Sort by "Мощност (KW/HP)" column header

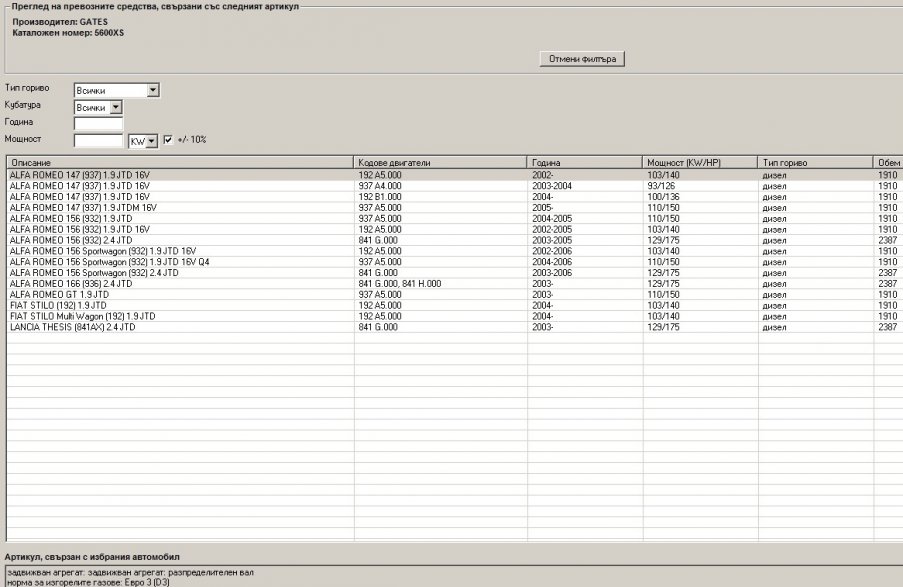click(x=699, y=162)
